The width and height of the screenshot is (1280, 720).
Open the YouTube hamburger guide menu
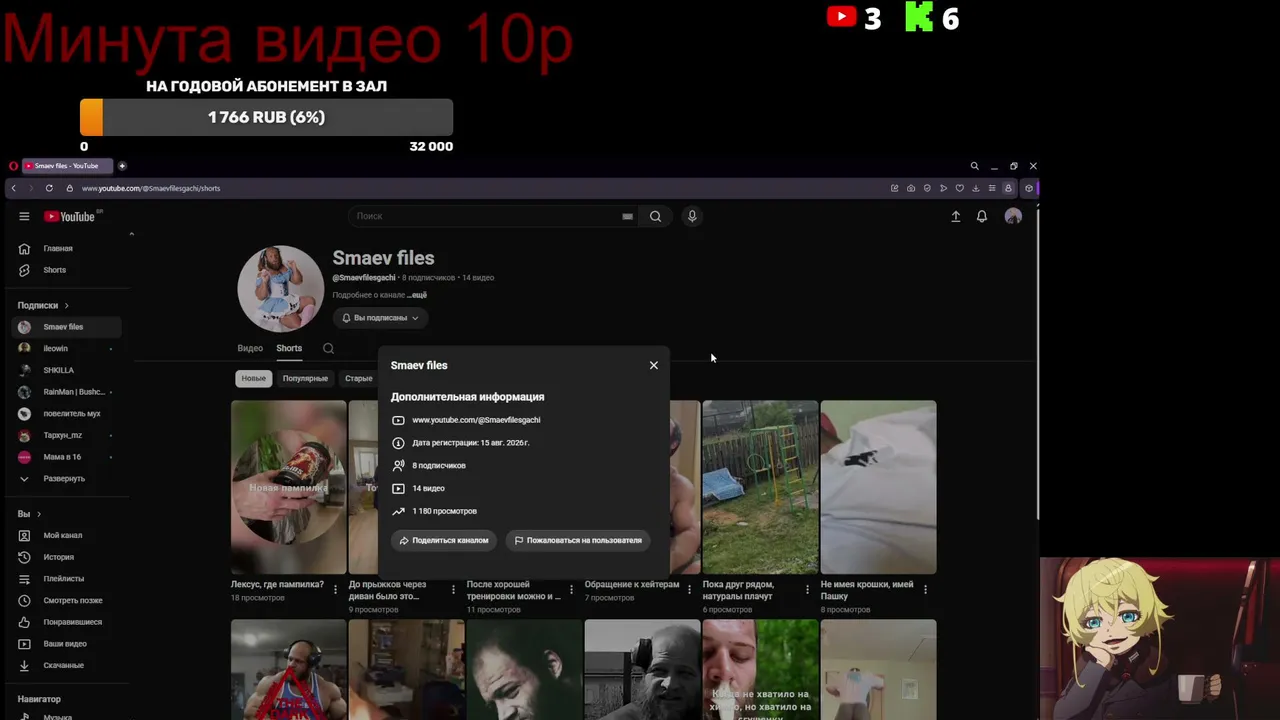pos(24,216)
